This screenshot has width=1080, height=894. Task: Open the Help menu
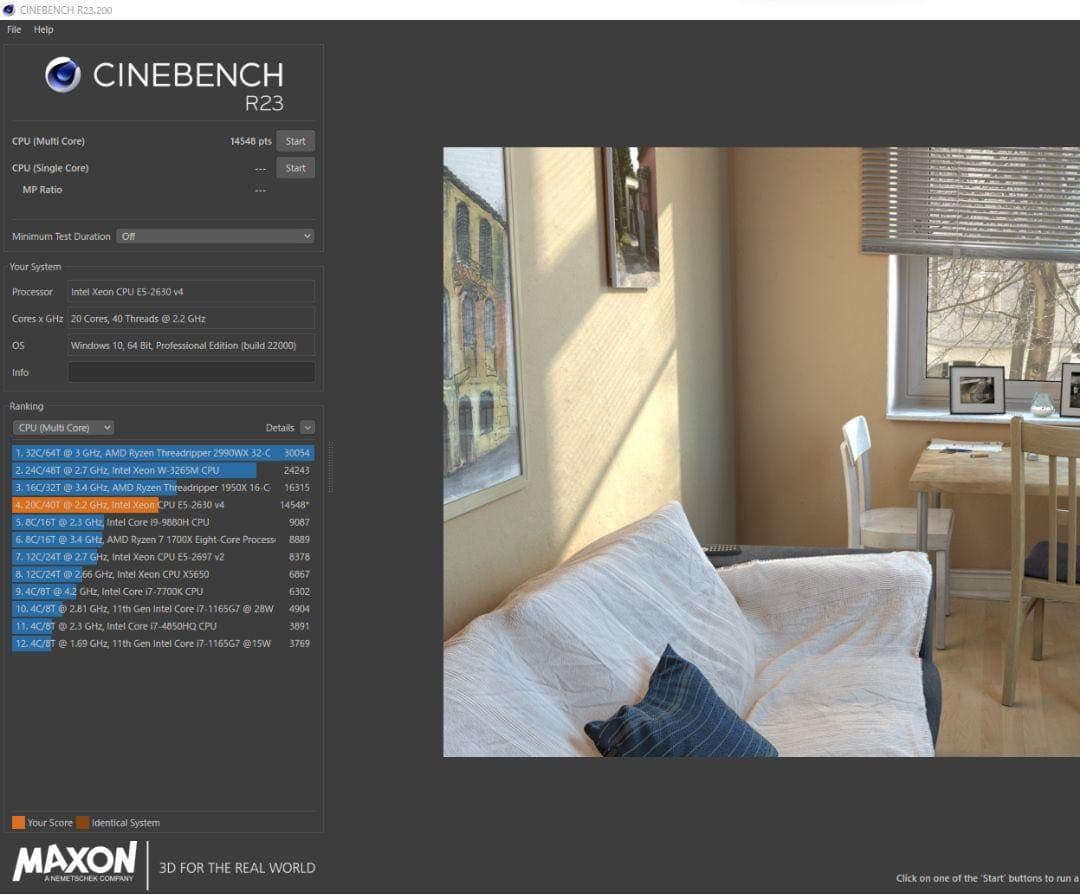click(43, 30)
